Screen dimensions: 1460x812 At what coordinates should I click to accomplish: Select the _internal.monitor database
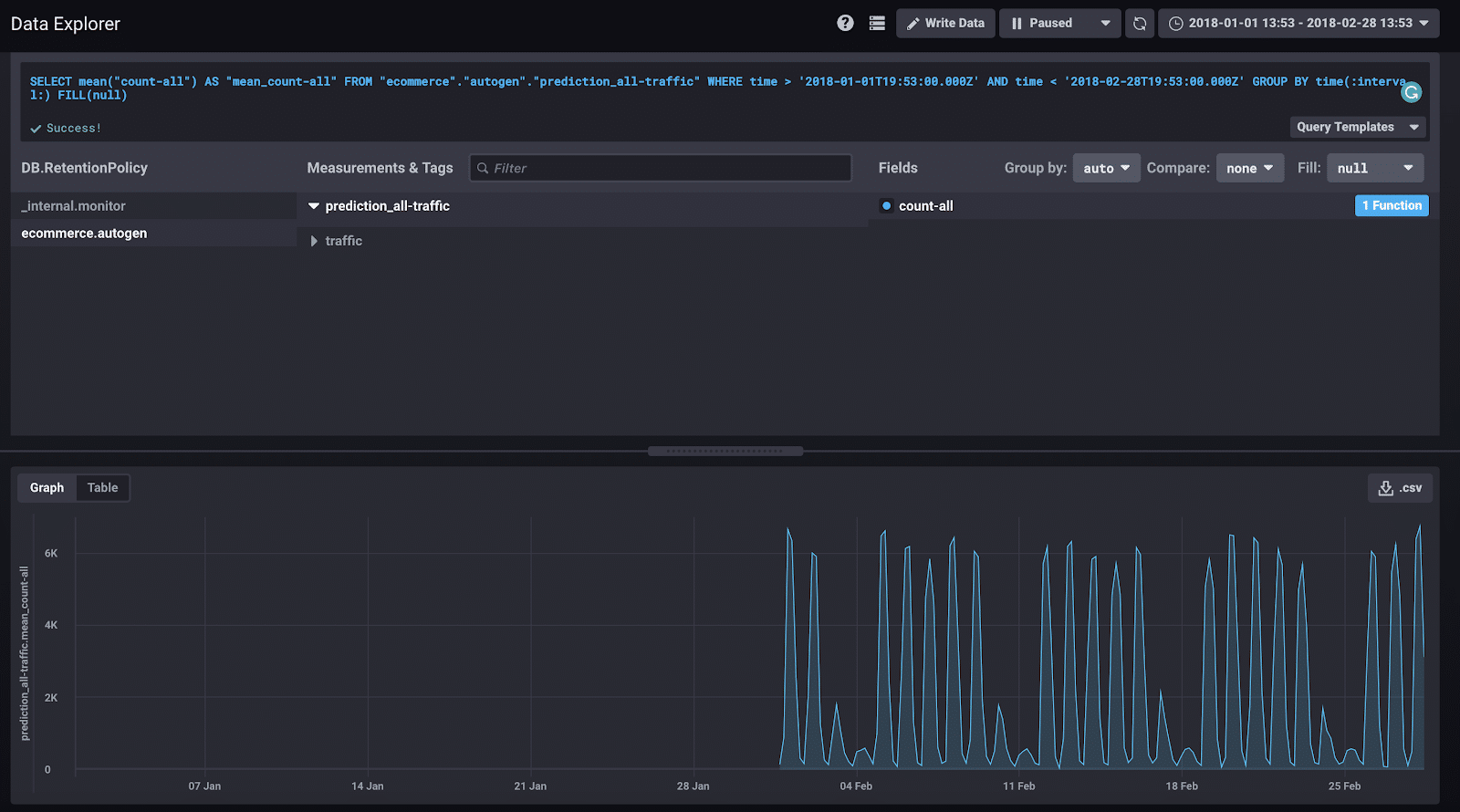coord(74,206)
